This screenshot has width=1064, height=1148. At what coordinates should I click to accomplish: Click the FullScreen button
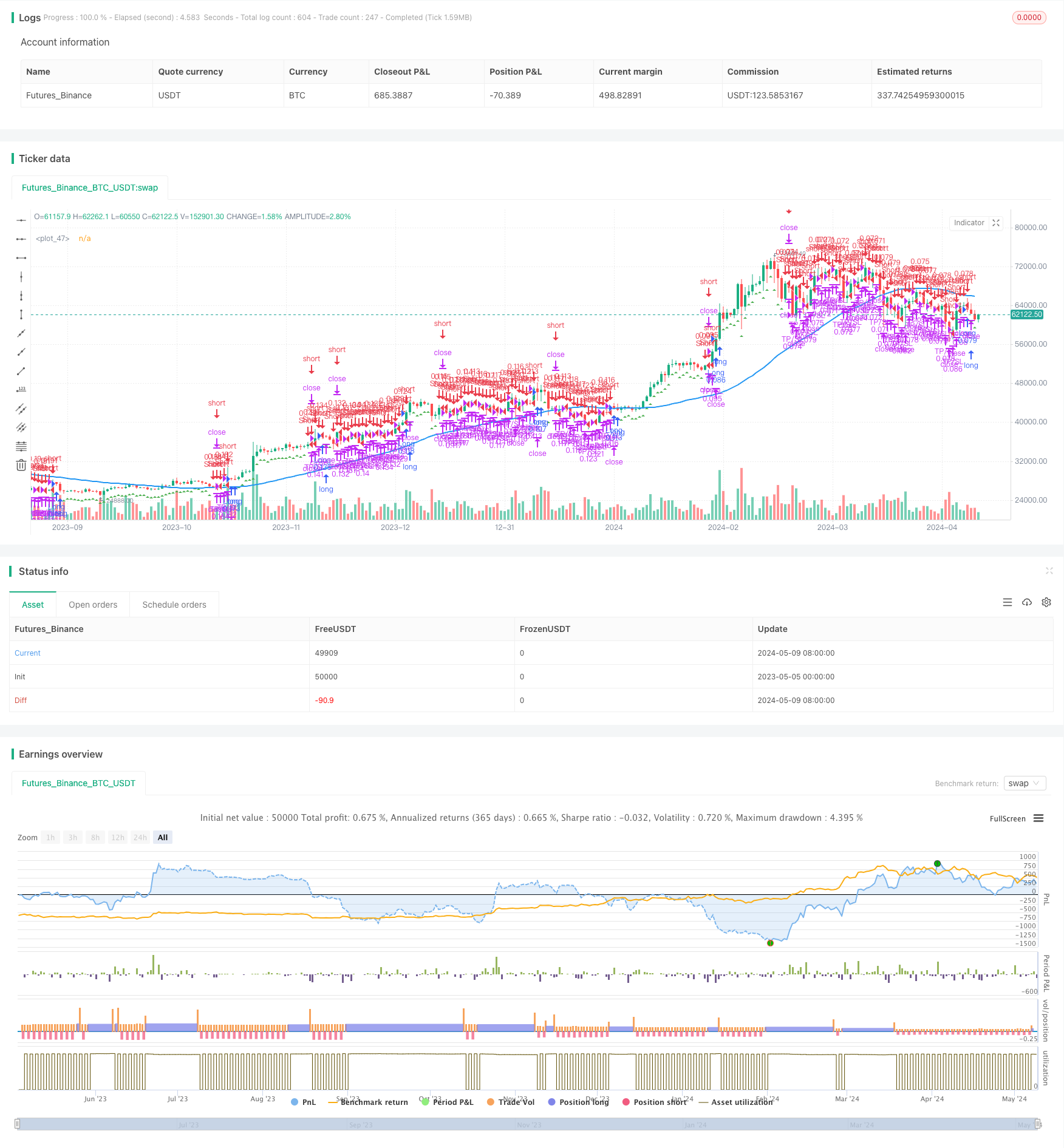point(1008,818)
